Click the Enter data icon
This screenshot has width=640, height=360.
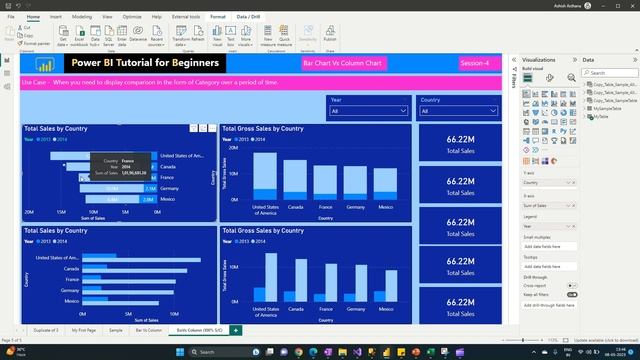click(x=122, y=36)
